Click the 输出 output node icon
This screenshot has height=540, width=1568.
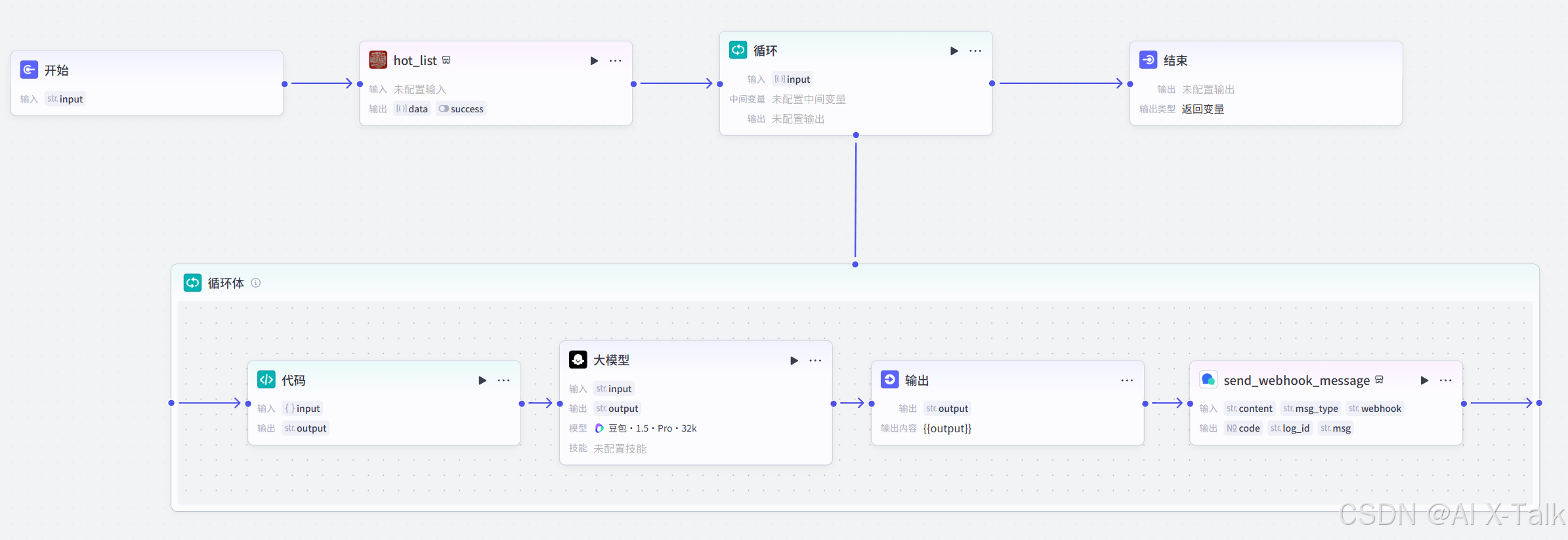[890, 380]
